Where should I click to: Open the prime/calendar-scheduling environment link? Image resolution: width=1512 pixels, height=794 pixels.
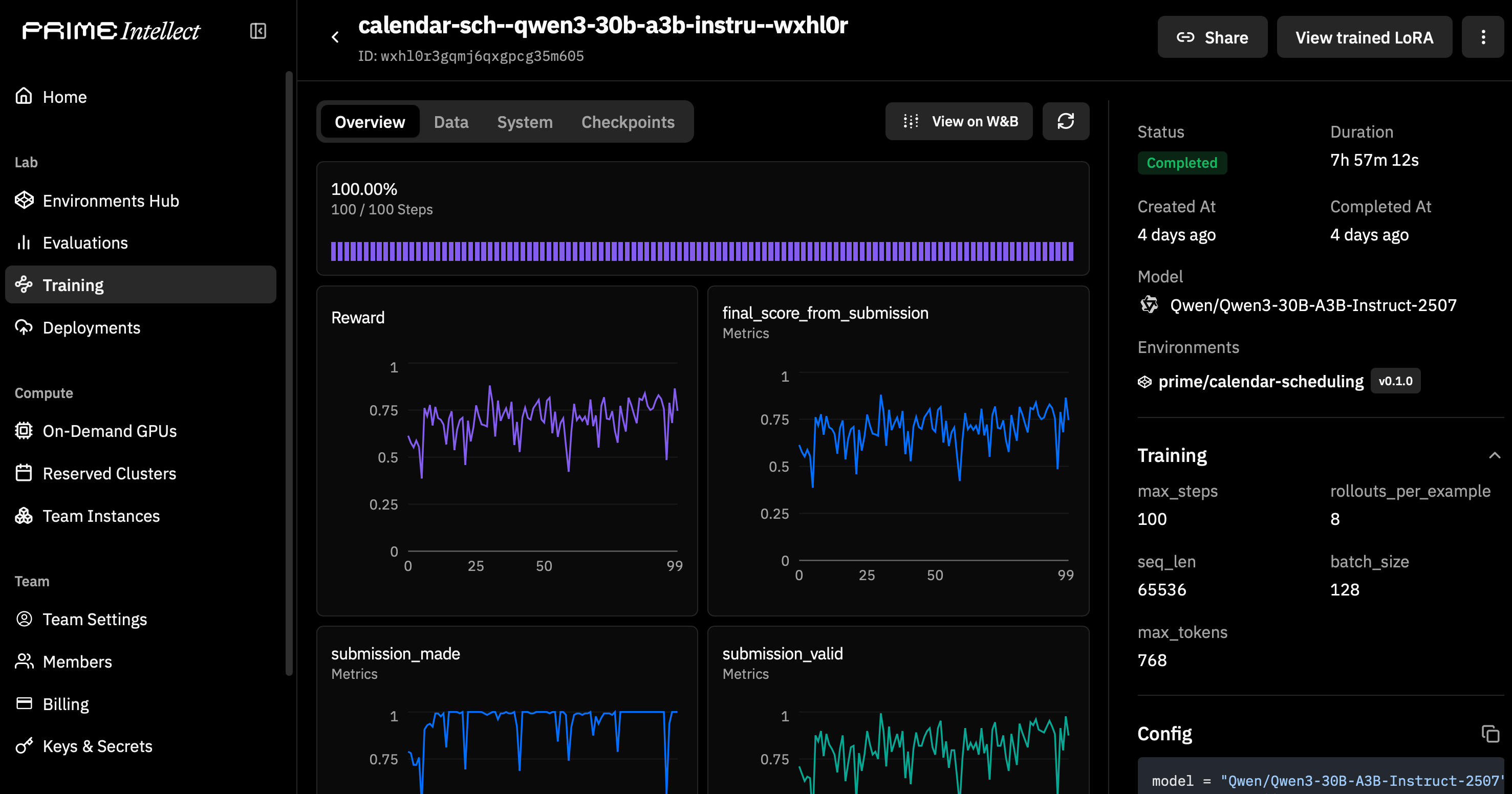1261,382
